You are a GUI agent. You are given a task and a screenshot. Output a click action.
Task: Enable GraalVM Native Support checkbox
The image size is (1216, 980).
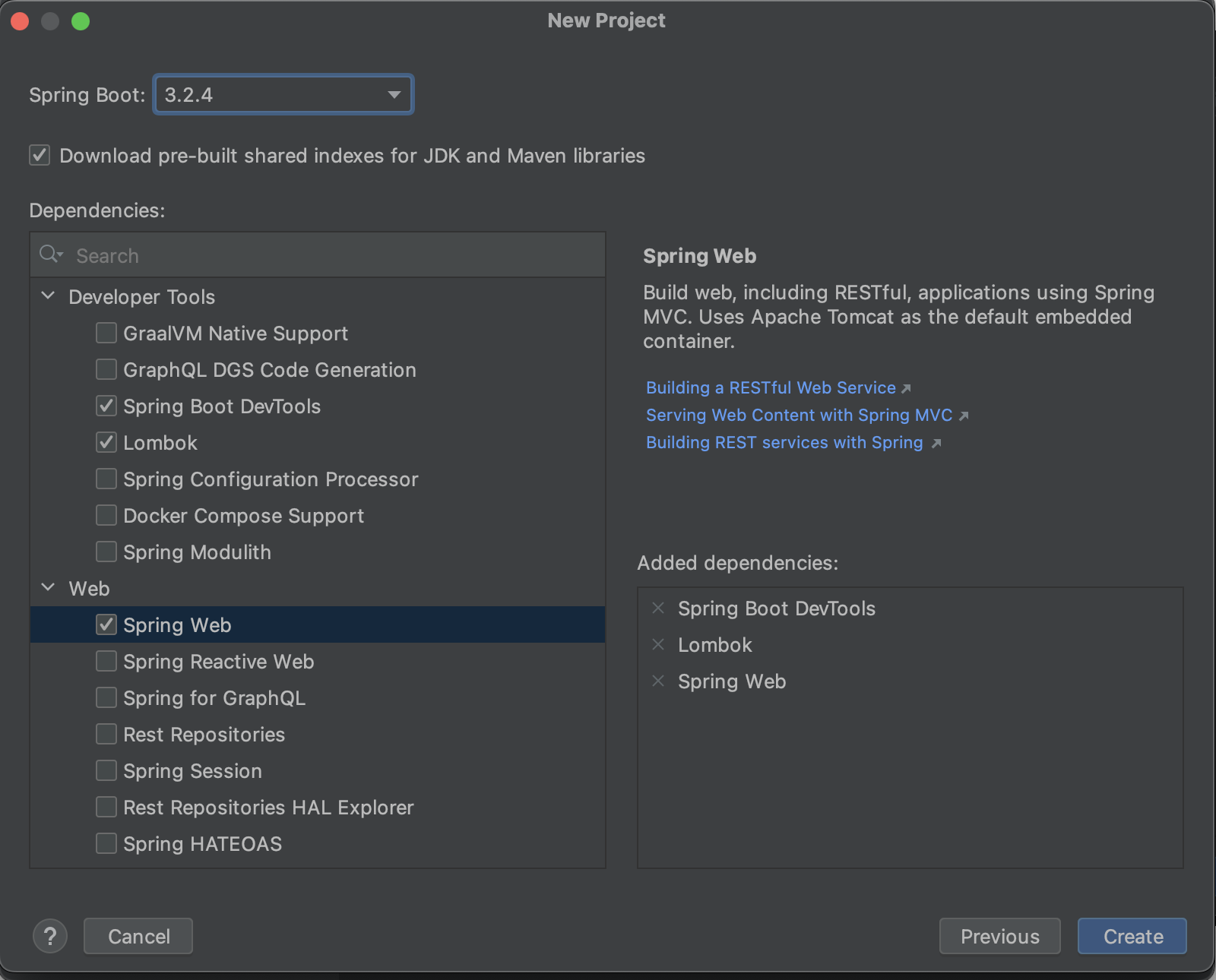[x=106, y=333]
